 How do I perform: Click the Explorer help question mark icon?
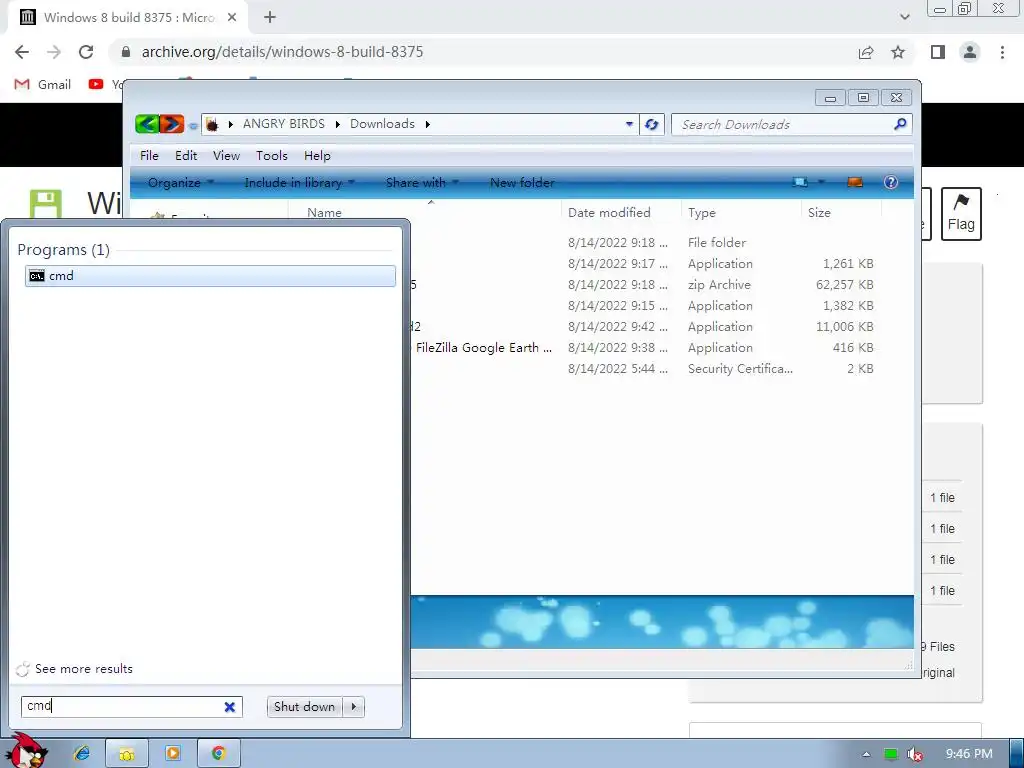tap(891, 182)
